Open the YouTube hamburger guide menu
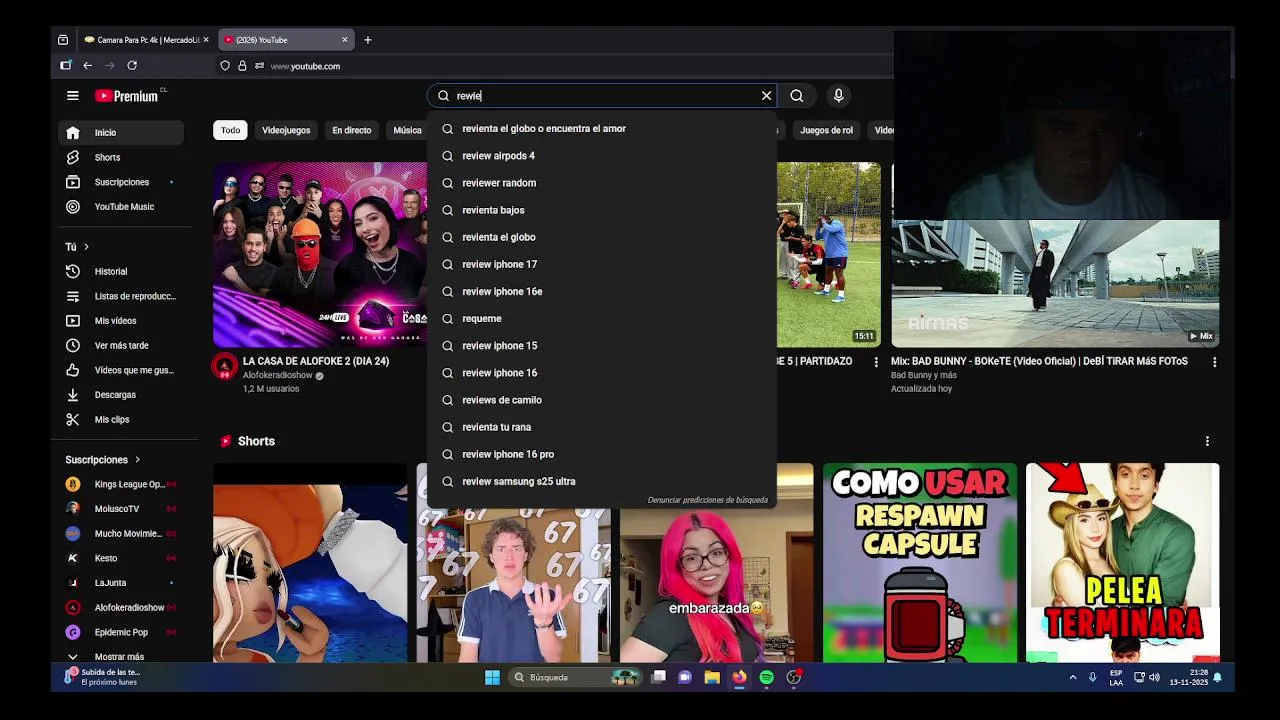1280x720 pixels. (x=72, y=96)
